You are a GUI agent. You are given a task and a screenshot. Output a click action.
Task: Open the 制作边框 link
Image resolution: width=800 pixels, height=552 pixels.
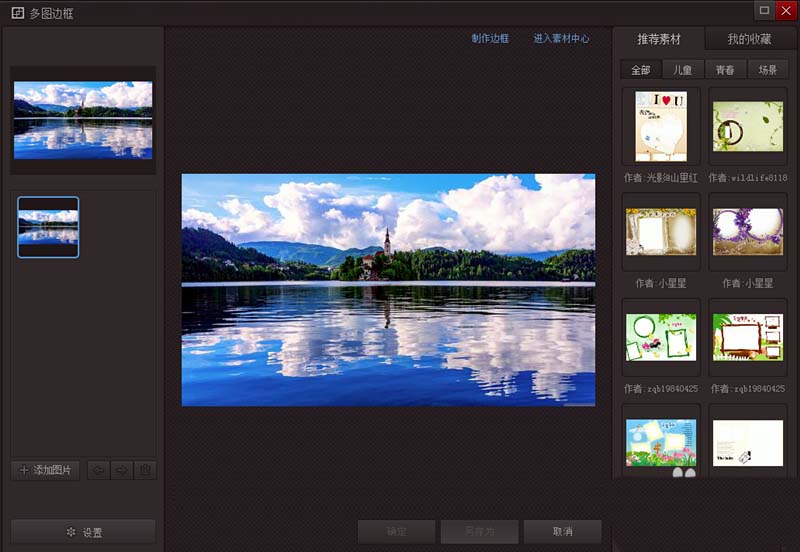click(x=490, y=38)
